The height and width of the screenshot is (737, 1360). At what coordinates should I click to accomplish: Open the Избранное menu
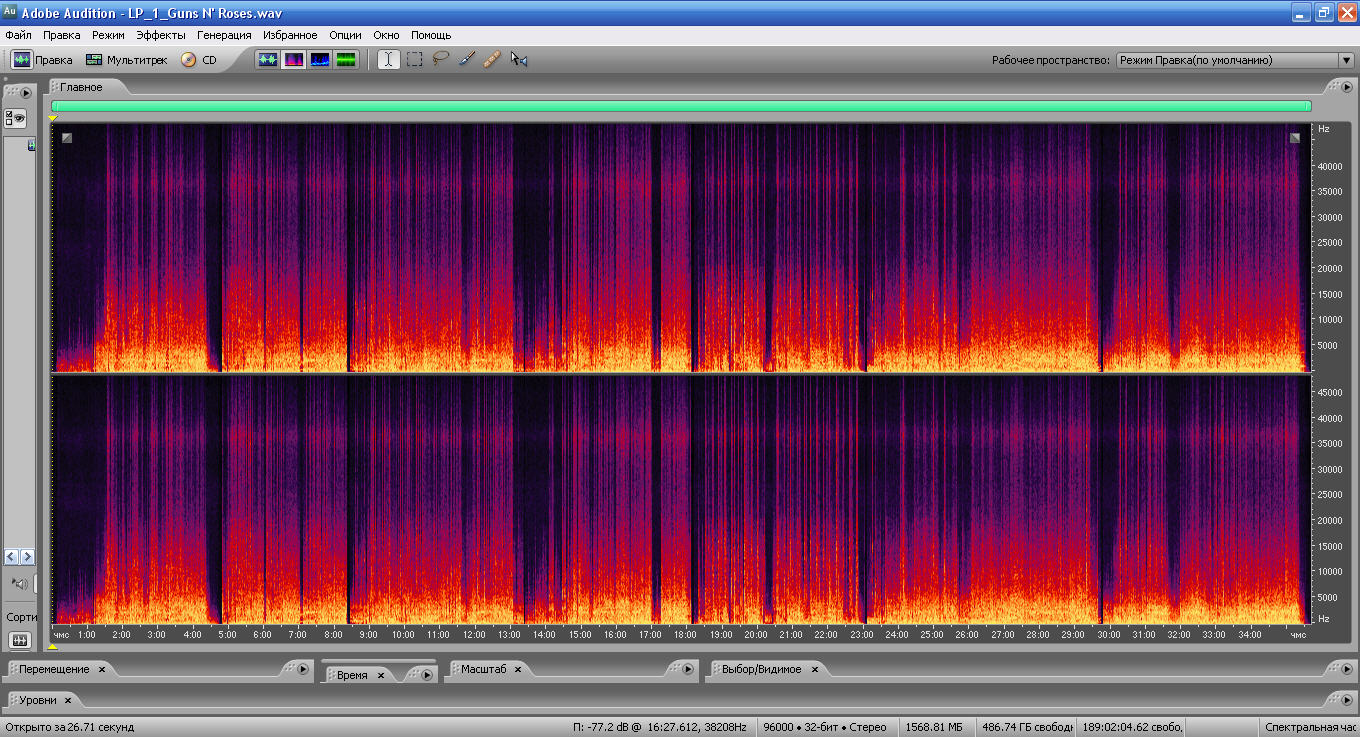pyautogui.click(x=290, y=35)
